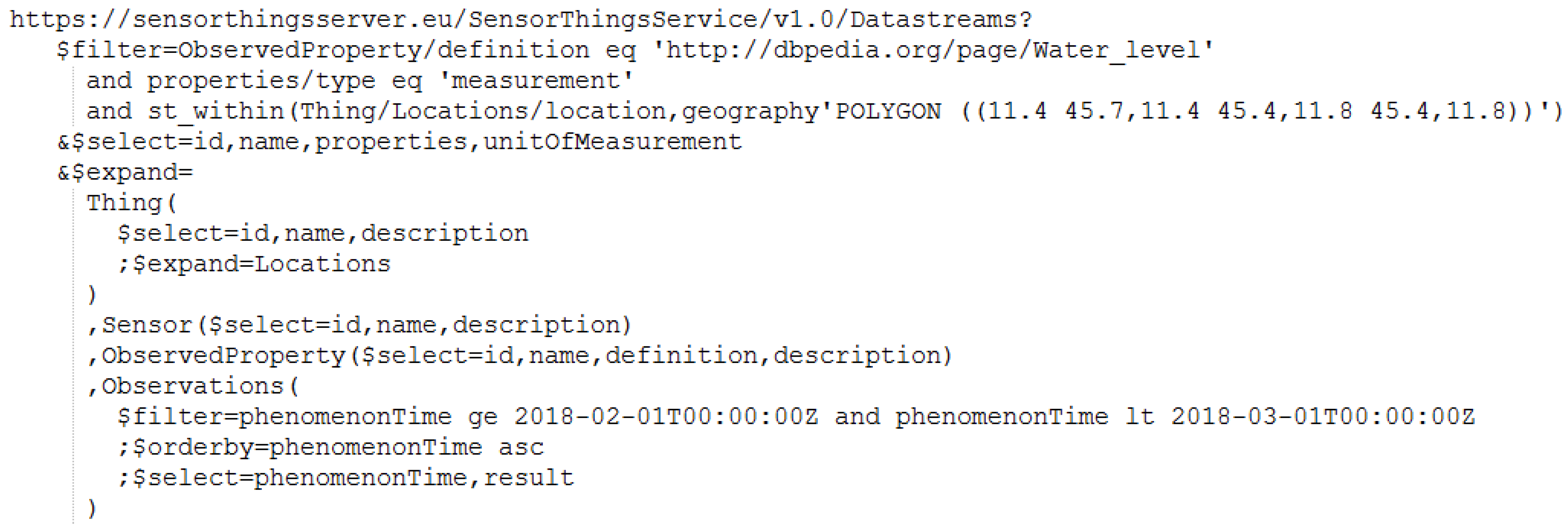This screenshot has height=531, width=1568.
Task: Click the dbpedia.org Water_level URL string
Action: pyautogui.click(x=933, y=50)
